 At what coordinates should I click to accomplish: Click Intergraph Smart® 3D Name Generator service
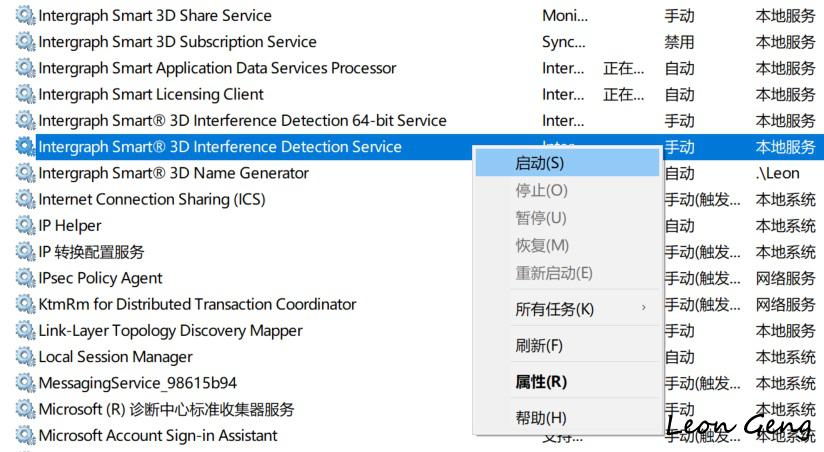[173, 173]
